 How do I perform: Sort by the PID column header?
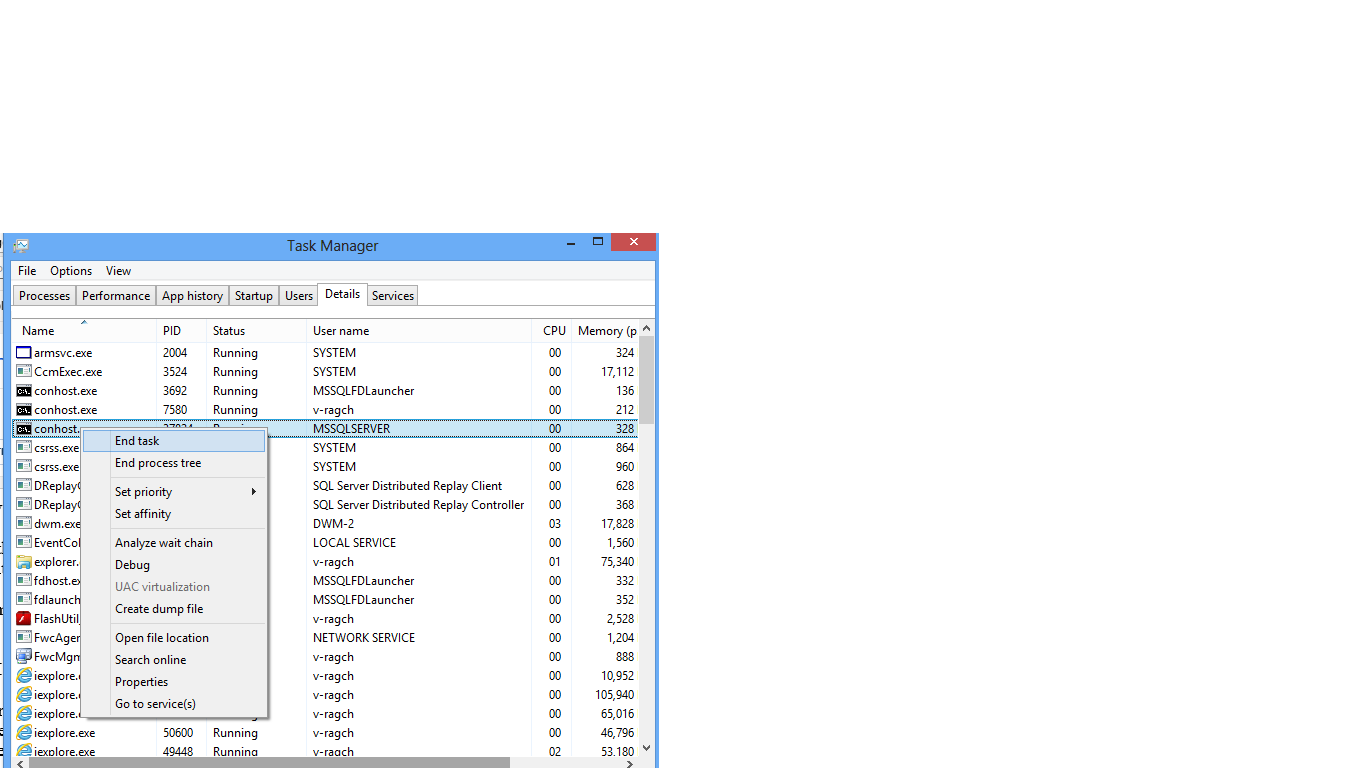tap(182, 331)
